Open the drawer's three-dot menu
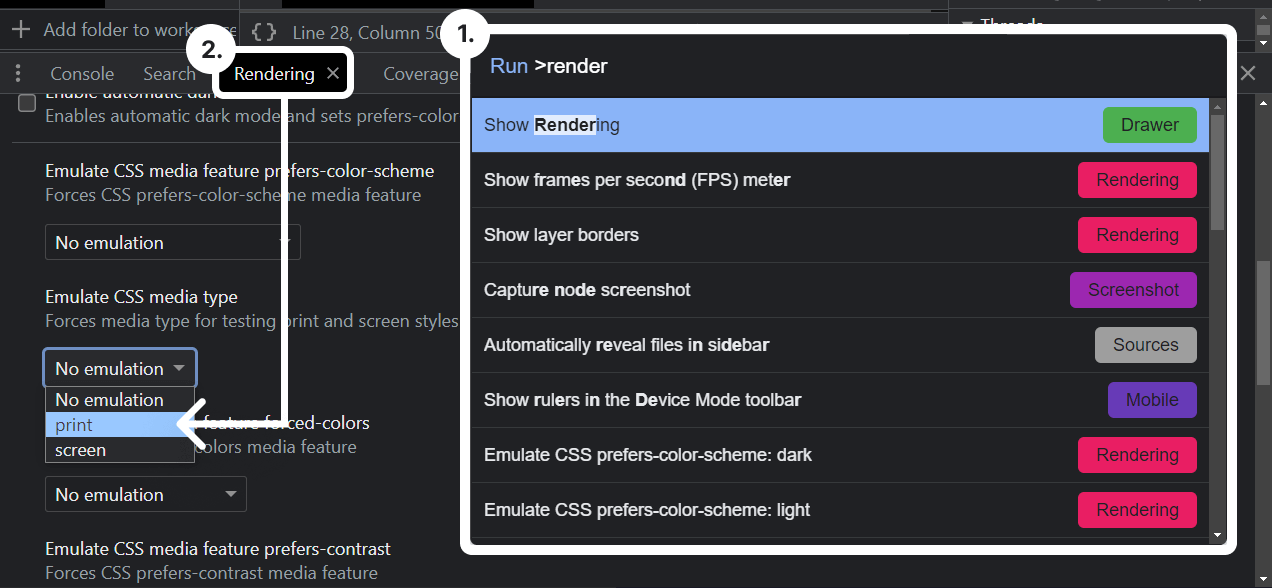The width and height of the screenshot is (1272, 588). click(18, 74)
